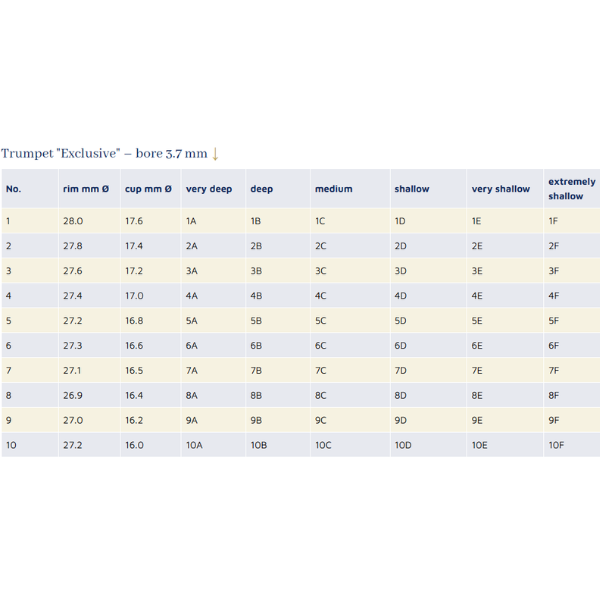This screenshot has height=600, width=600.
Task: Click the "medium" column header
Action: click(x=333, y=189)
